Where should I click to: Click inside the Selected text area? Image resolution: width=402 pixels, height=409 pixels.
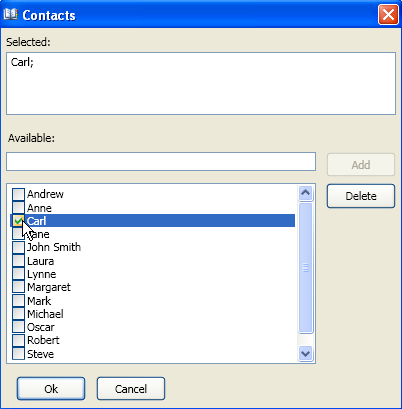(201, 84)
